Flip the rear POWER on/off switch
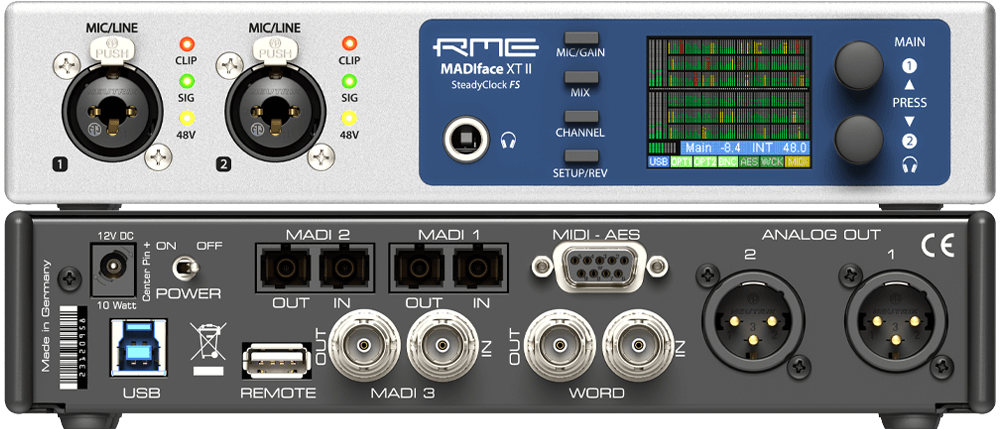1000x429 pixels. 181,267
